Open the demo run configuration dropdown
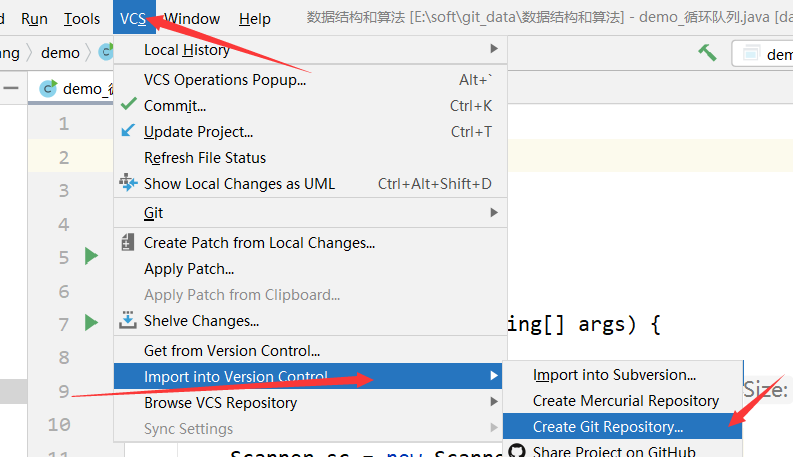Image resolution: width=793 pixels, height=457 pixels. [763, 54]
